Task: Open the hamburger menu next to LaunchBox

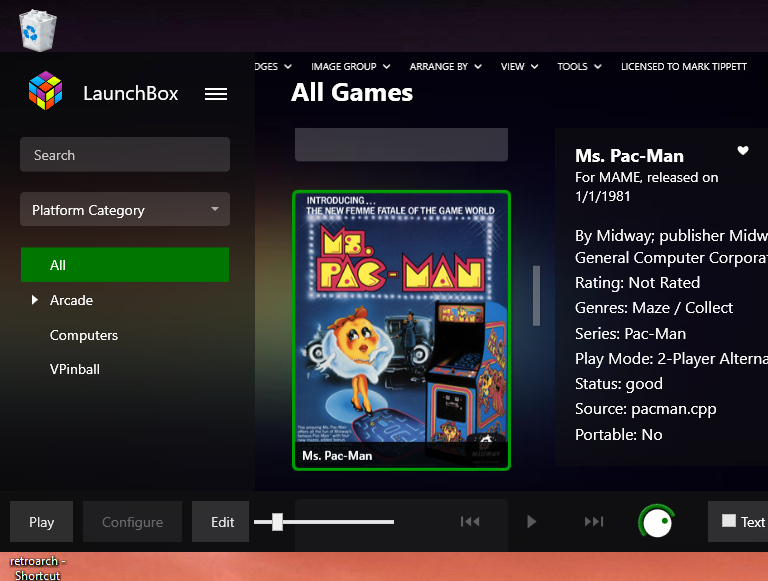Action: [216, 94]
